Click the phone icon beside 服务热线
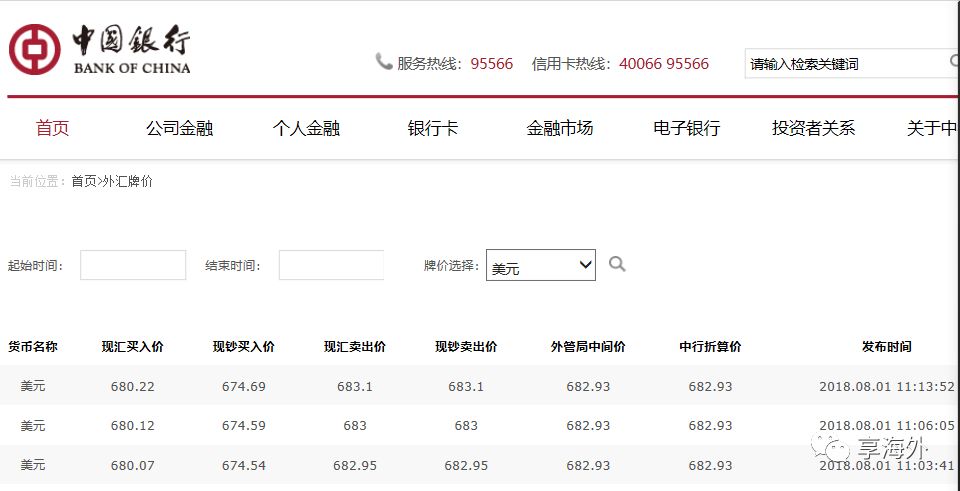The height and width of the screenshot is (491, 960). coord(384,61)
